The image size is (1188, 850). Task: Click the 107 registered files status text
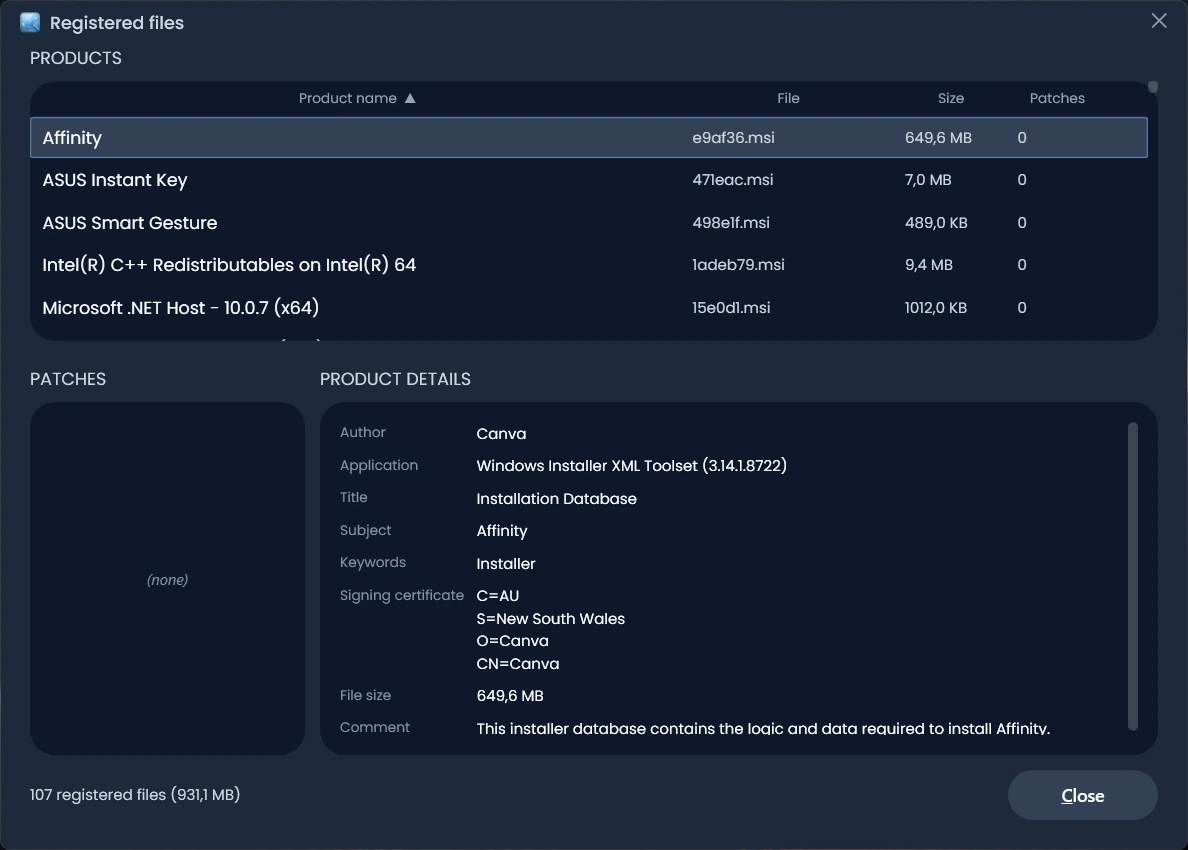click(135, 795)
